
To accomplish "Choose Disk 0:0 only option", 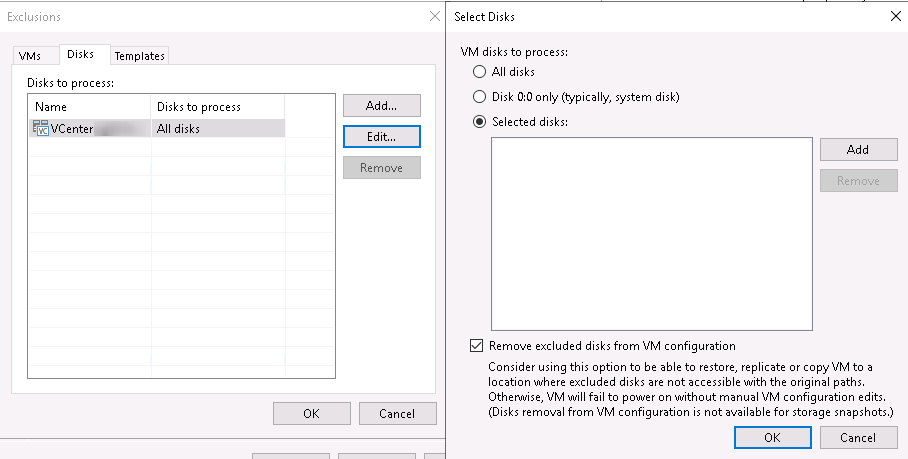I will click(480, 97).
